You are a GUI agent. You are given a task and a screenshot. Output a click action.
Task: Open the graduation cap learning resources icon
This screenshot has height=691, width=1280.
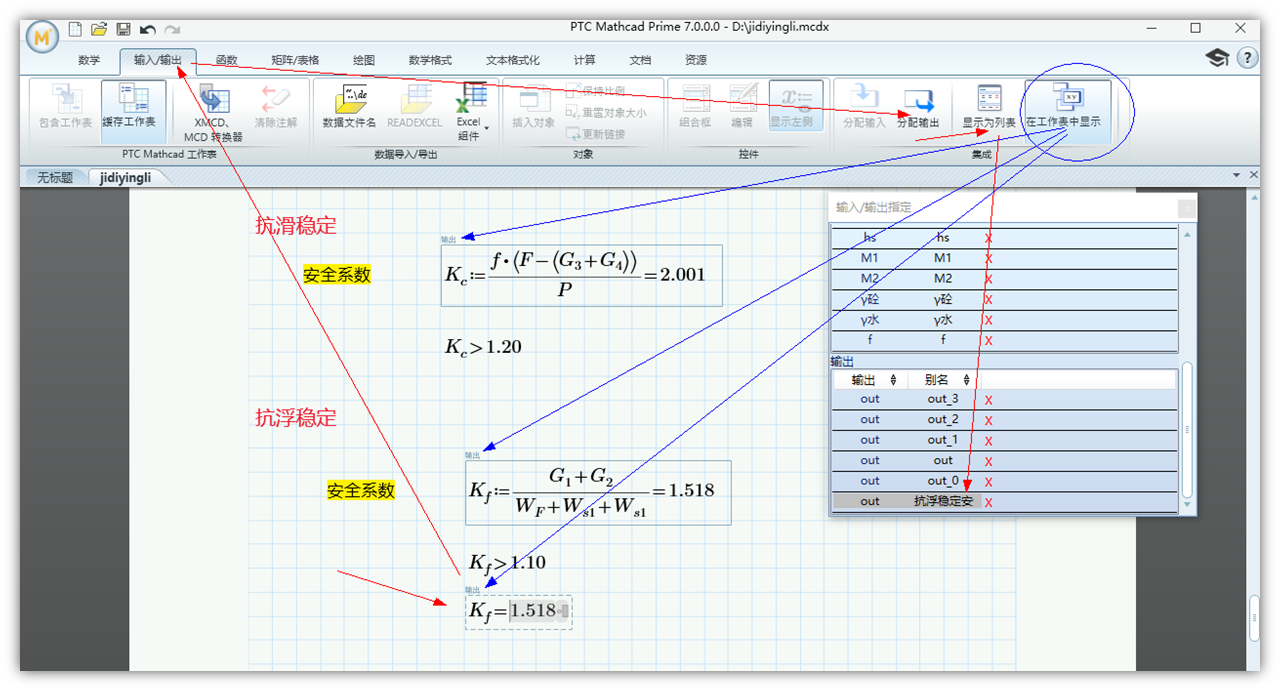pyautogui.click(x=1217, y=58)
